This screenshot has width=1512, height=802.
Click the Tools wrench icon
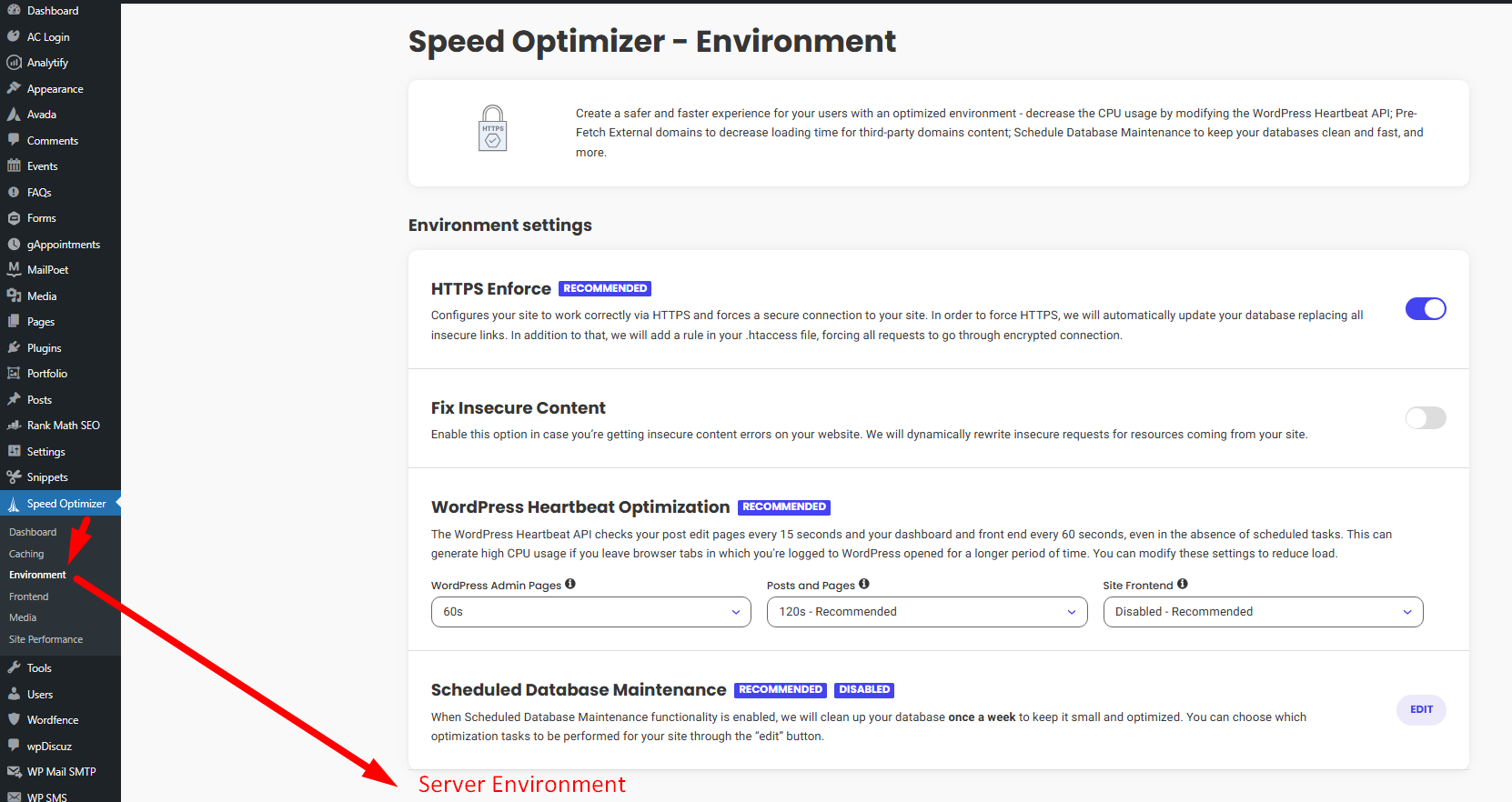(x=14, y=667)
